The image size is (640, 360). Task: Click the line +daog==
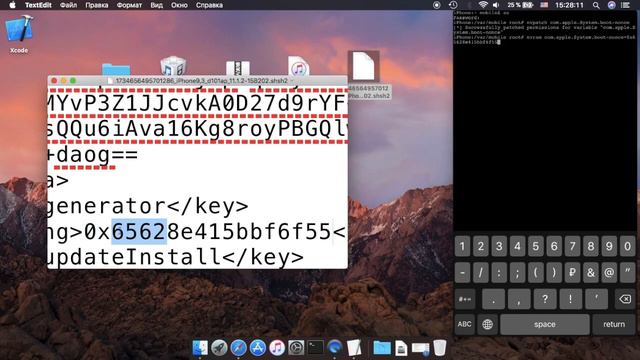93,156
